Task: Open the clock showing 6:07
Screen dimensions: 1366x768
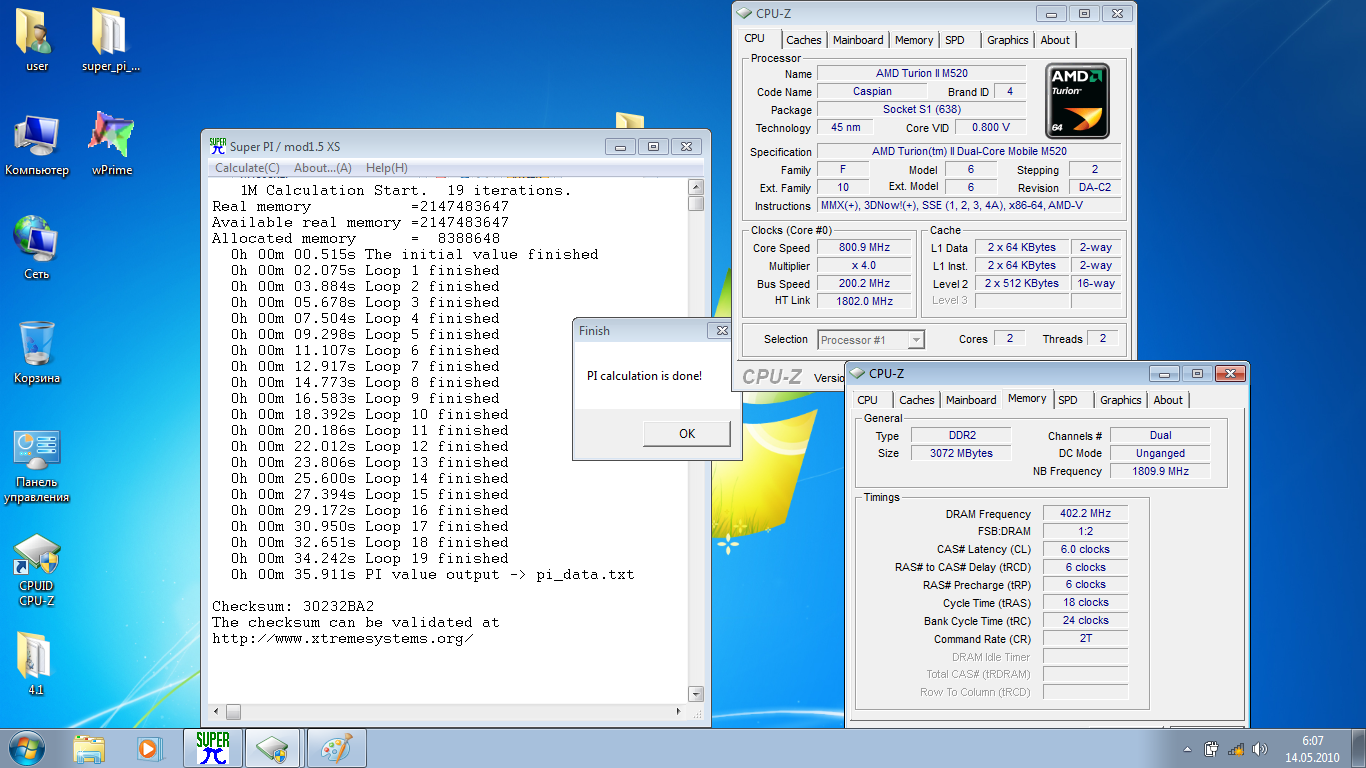Action: point(1312,749)
